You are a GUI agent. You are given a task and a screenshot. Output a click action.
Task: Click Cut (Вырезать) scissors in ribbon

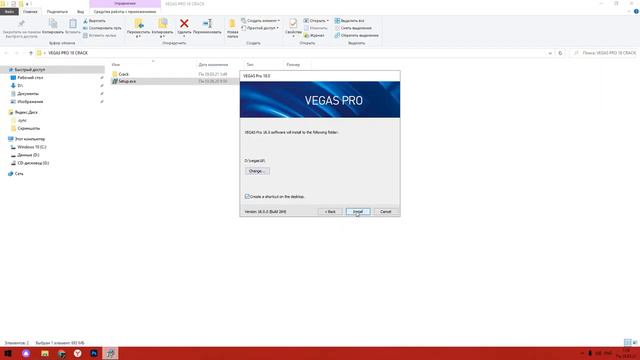pyautogui.click(x=94, y=20)
